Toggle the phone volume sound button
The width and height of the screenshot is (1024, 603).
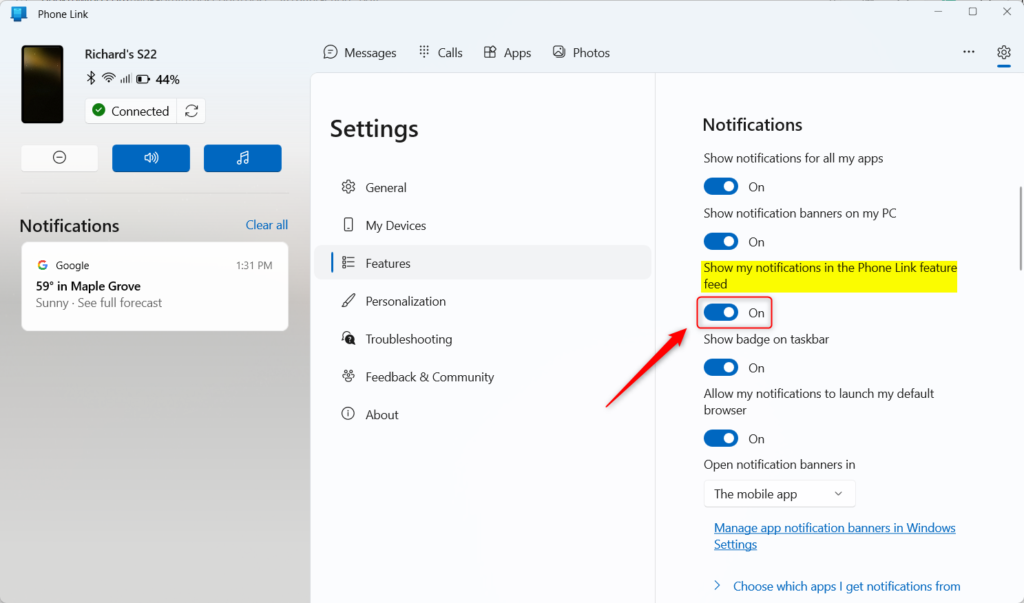(151, 158)
